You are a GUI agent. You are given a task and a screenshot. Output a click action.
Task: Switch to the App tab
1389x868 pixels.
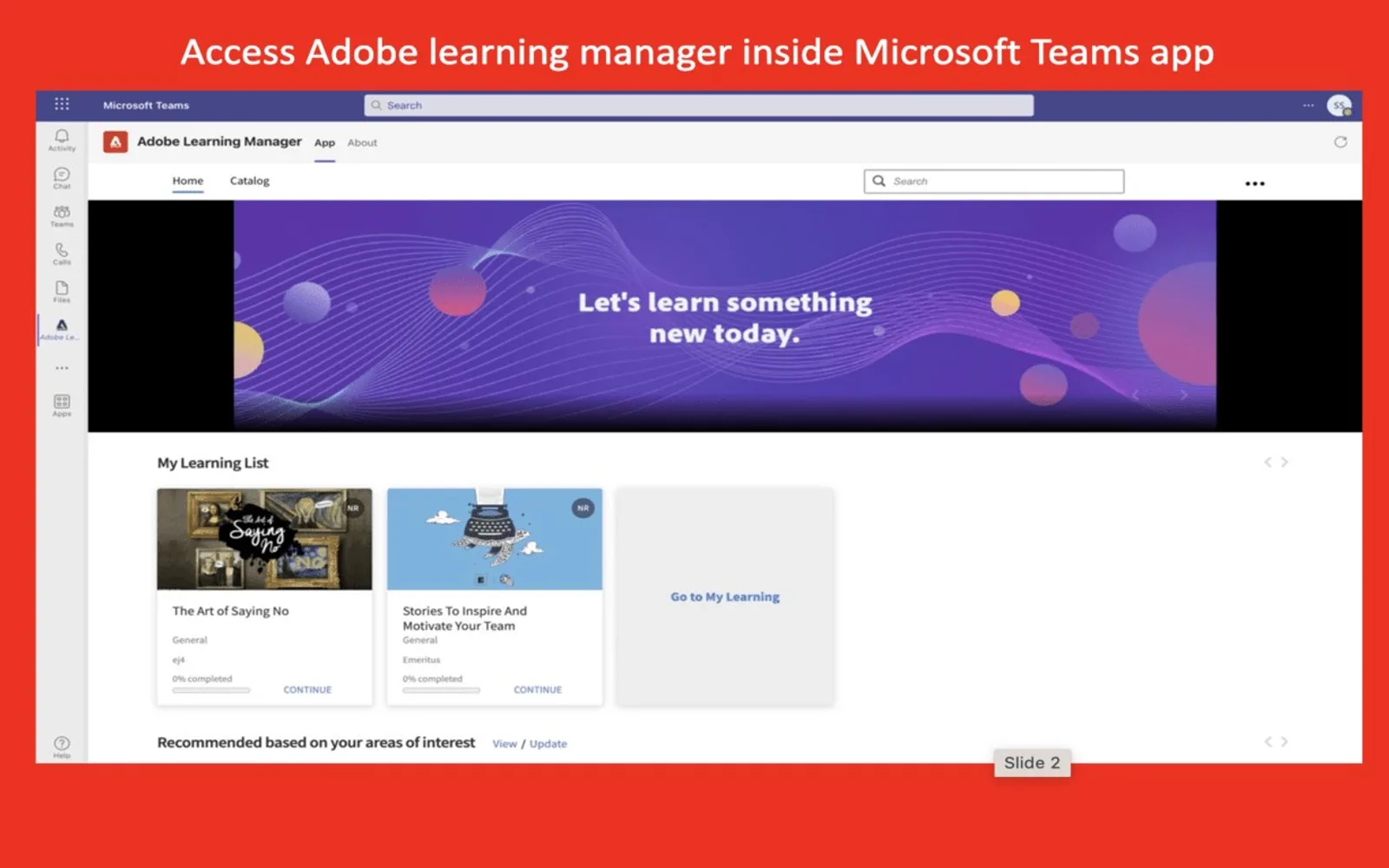tap(325, 142)
